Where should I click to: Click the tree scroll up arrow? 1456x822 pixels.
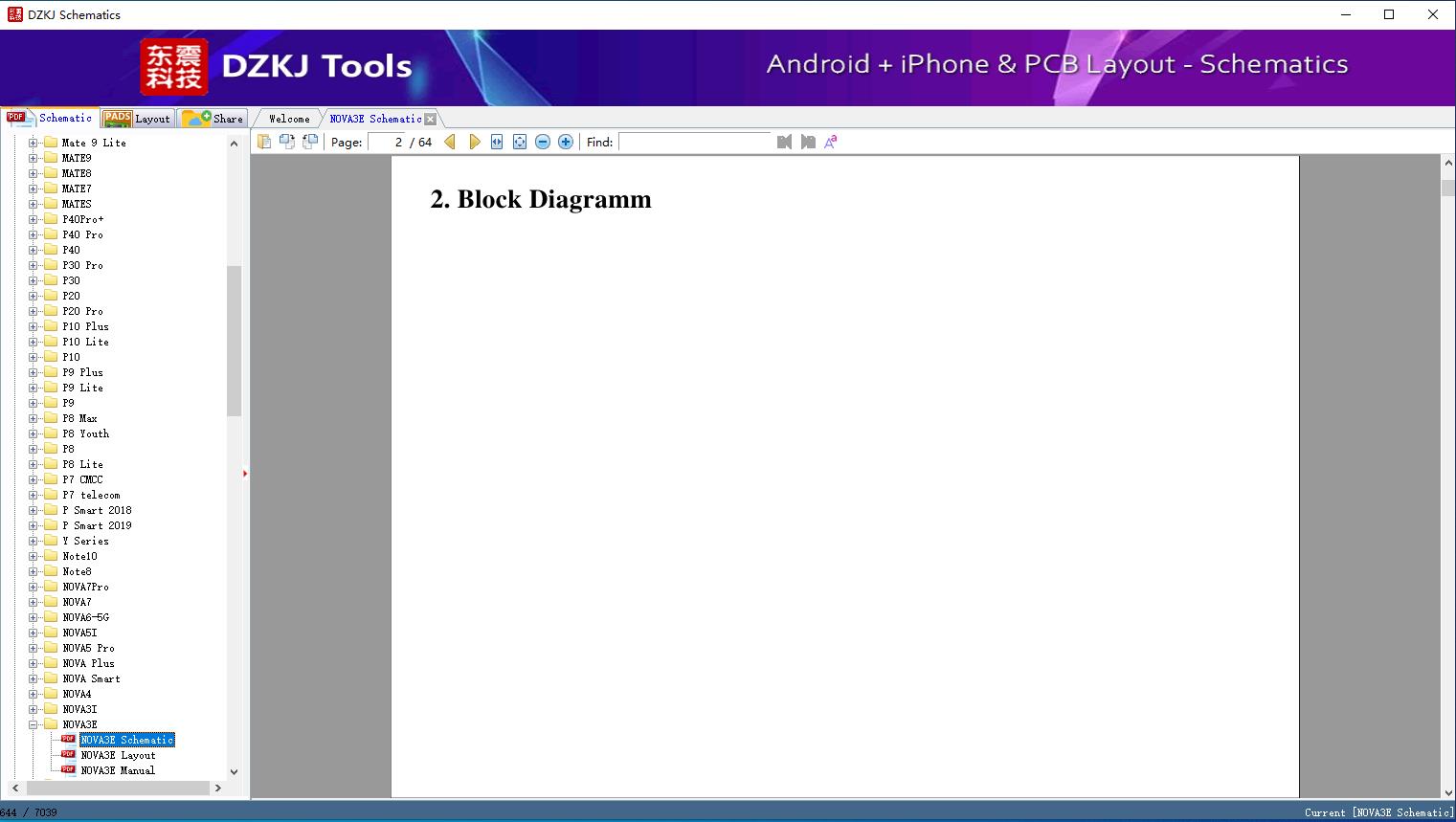click(x=234, y=144)
